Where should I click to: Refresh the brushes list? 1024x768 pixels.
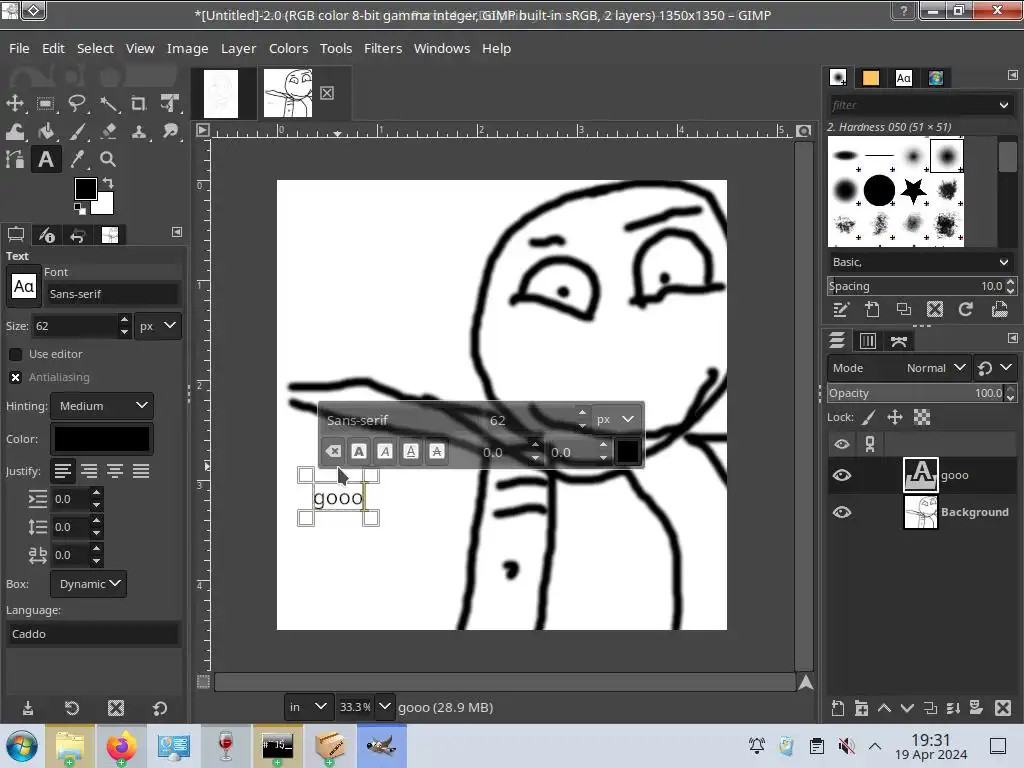966,309
